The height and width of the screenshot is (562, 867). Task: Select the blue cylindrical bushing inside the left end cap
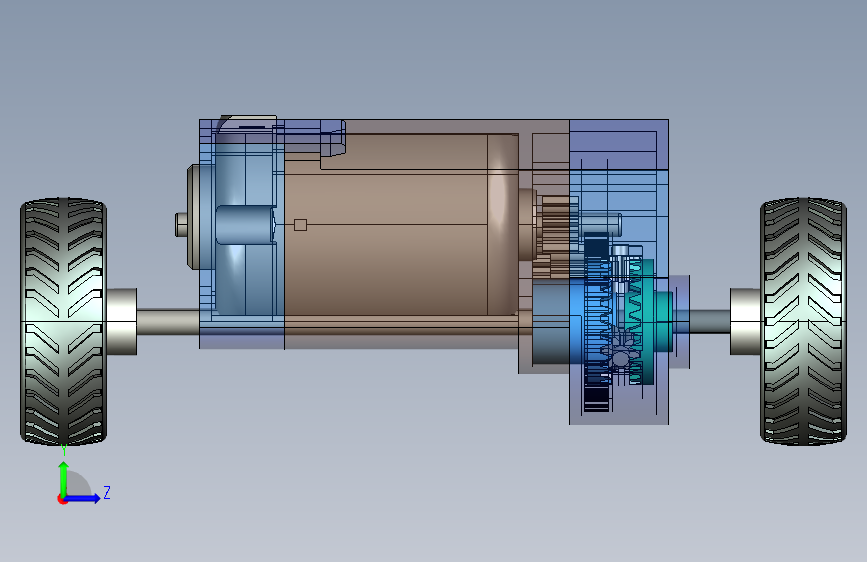tap(246, 225)
